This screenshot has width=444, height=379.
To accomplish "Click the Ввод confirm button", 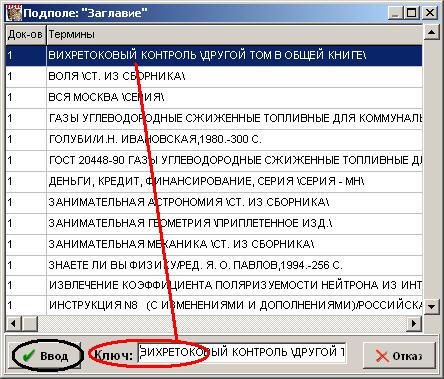I will pos(45,356).
